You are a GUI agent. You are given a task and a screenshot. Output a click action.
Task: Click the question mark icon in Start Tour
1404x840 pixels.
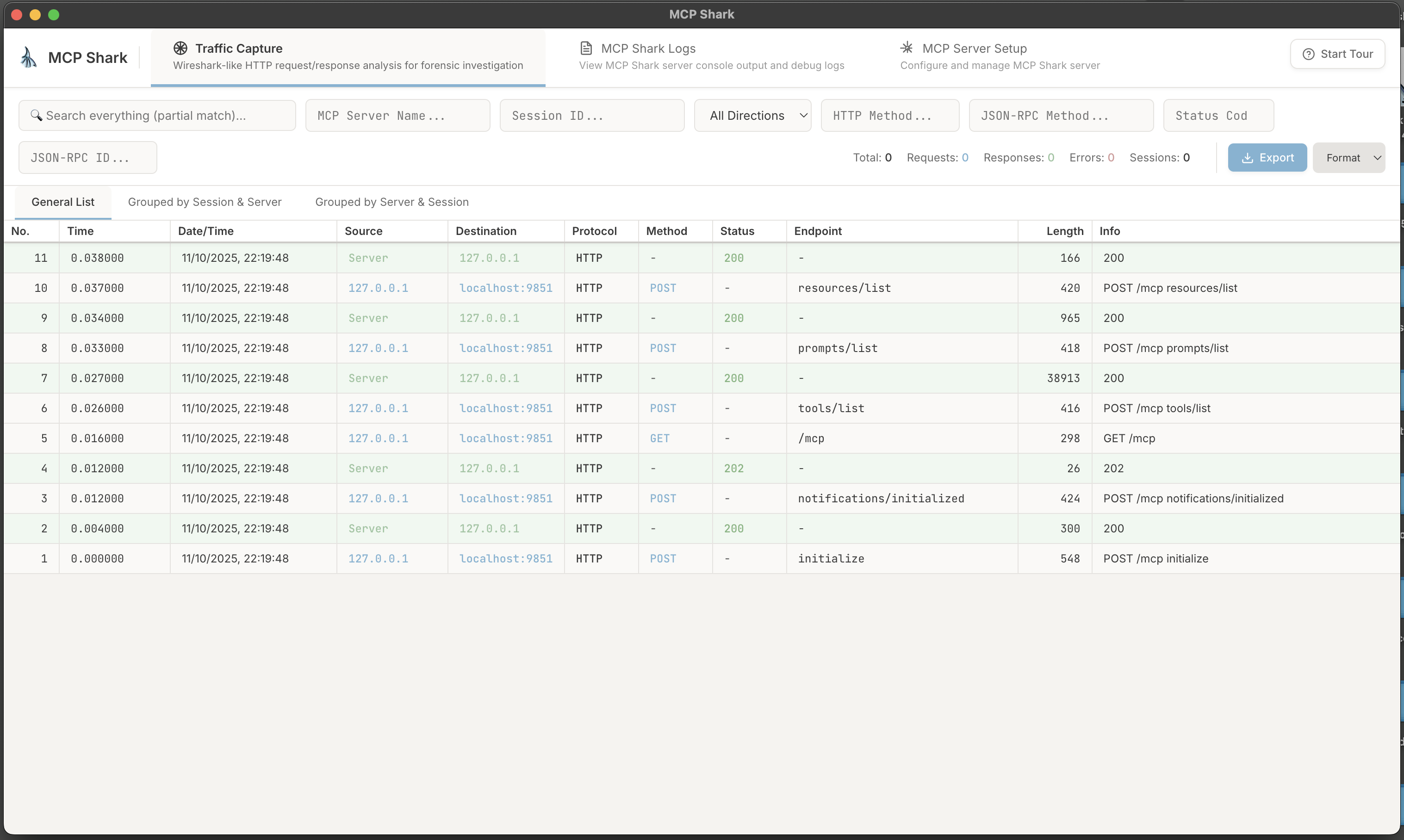click(1308, 54)
